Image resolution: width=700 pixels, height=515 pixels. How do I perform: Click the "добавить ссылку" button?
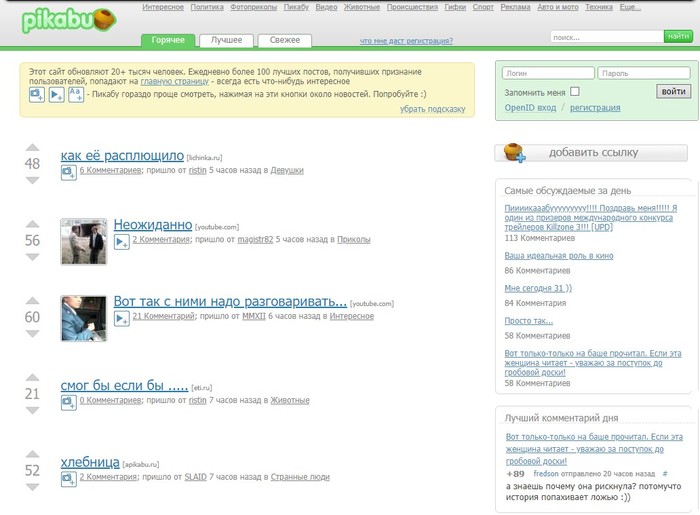point(592,153)
